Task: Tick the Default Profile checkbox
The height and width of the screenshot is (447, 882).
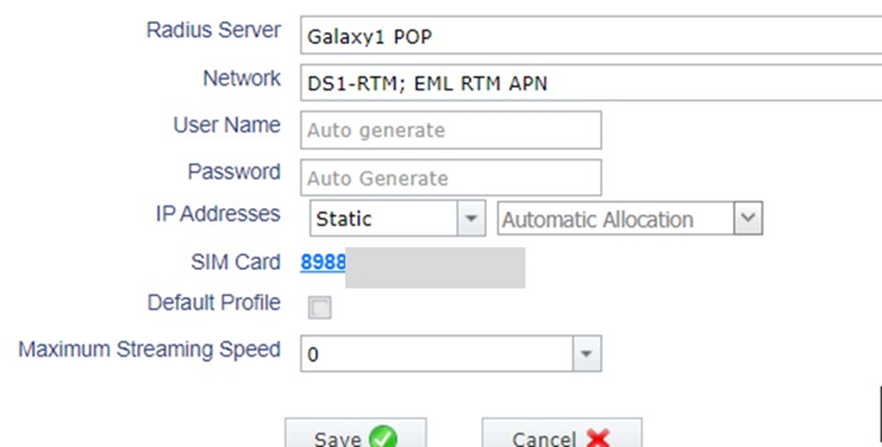Action: click(x=320, y=308)
